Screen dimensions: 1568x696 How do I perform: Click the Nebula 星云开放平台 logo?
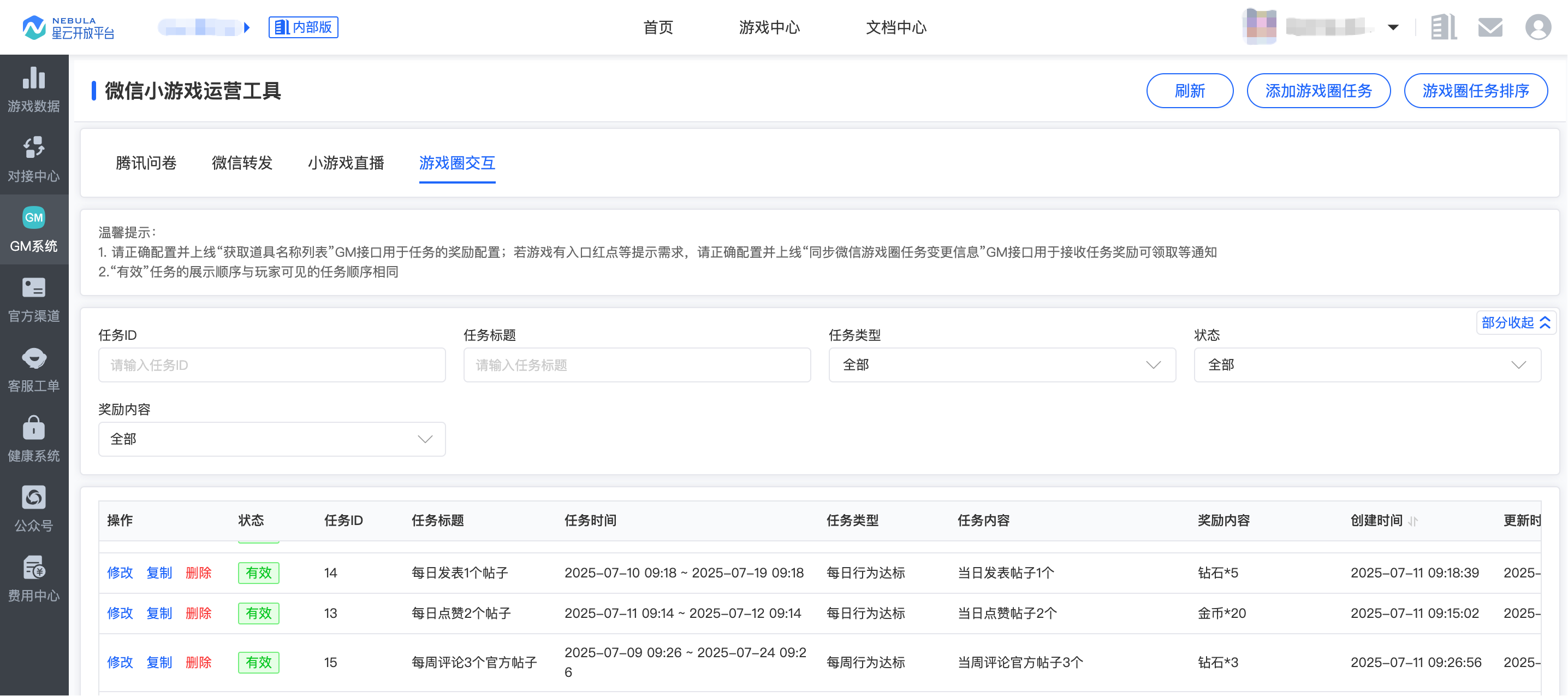[x=68, y=27]
